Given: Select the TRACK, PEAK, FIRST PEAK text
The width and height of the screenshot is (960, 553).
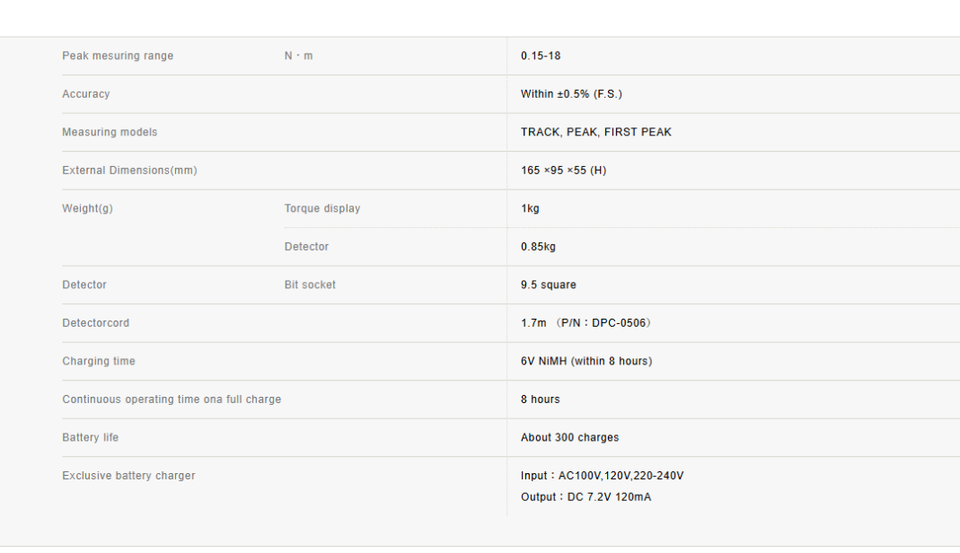Looking at the screenshot, I should 596,132.
